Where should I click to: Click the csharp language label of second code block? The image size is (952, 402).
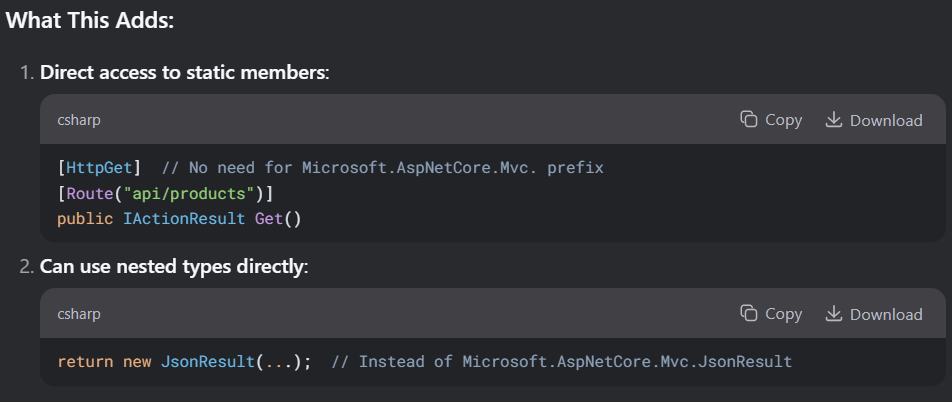[x=79, y=314]
